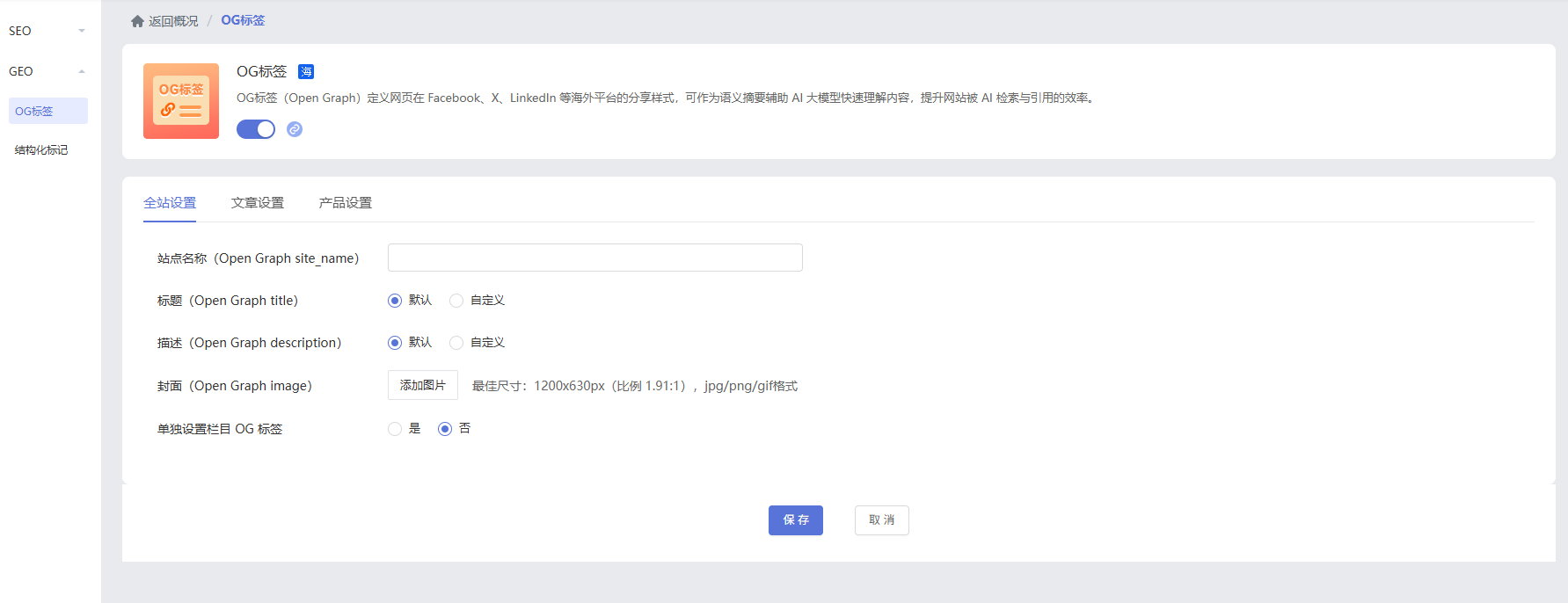This screenshot has width=1568, height=603.
Task: Expand the SEO sidebar menu arrow
Action: (82, 31)
